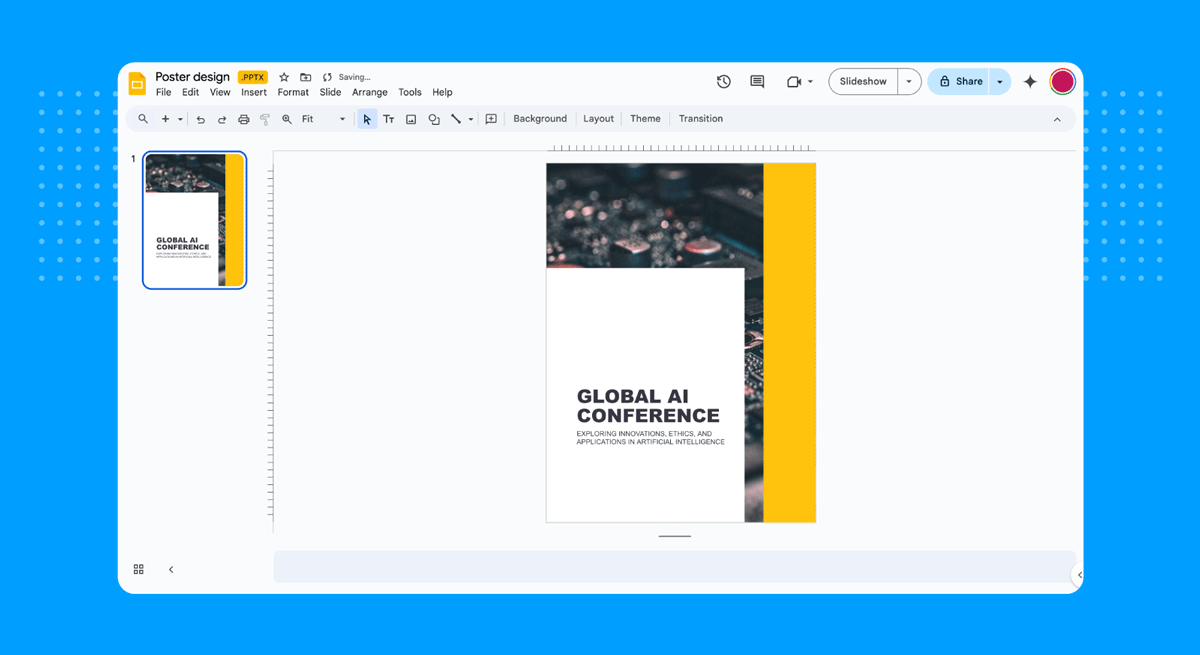Open the Gemini sparkle assistant
The width and height of the screenshot is (1200, 655).
[1030, 82]
